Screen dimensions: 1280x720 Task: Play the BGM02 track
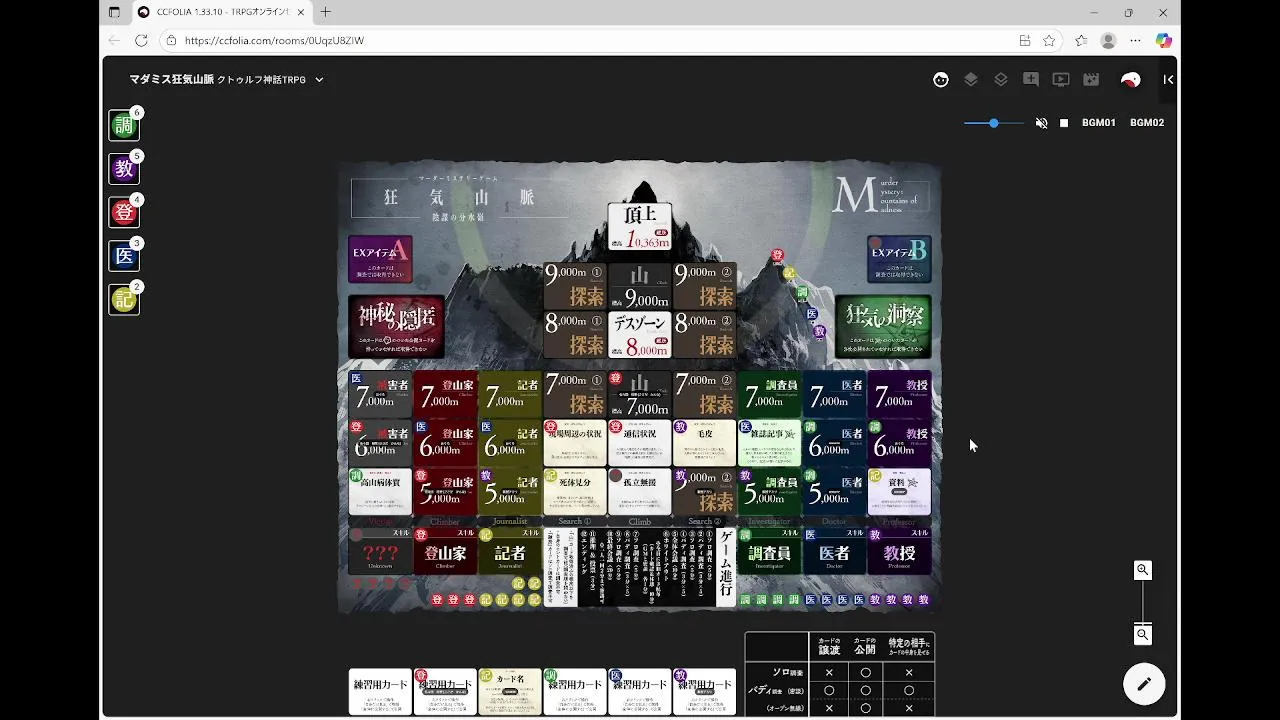[1147, 123]
